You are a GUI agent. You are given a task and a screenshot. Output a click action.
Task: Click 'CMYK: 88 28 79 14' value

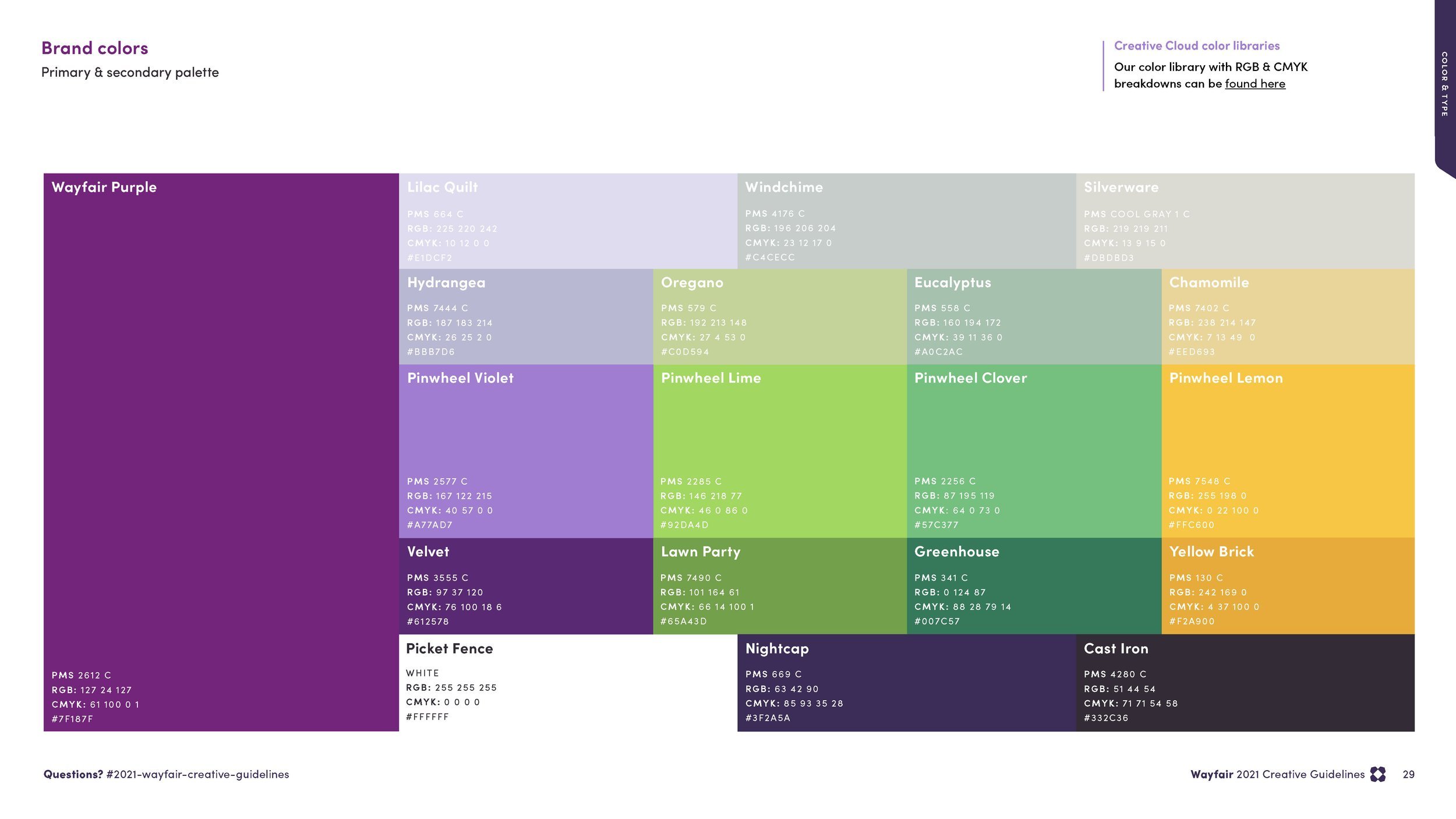[x=963, y=606]
